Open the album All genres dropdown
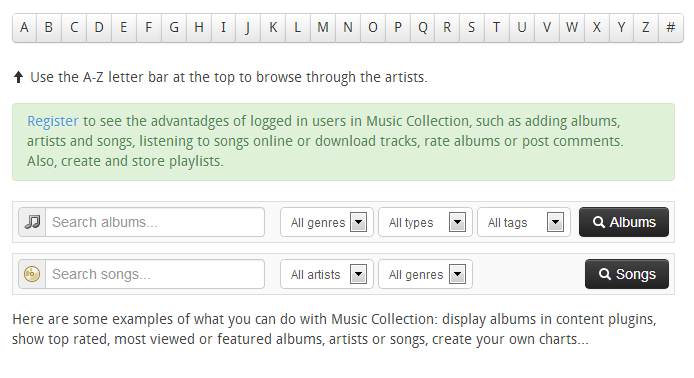The height and width of the screenshot is (378, 694). (x=327, y=222)
